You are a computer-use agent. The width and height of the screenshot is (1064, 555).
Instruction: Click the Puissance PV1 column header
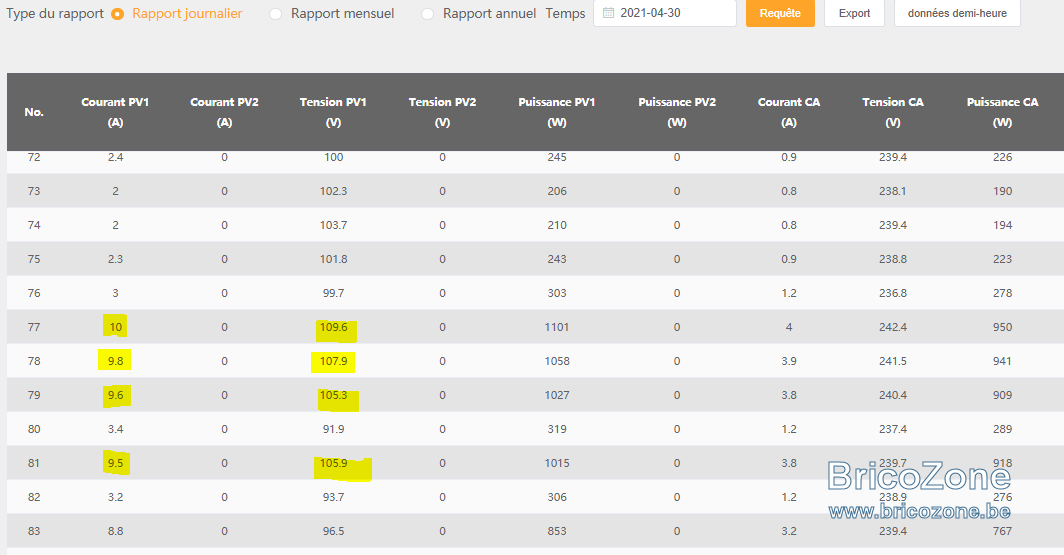coord(557,112)
